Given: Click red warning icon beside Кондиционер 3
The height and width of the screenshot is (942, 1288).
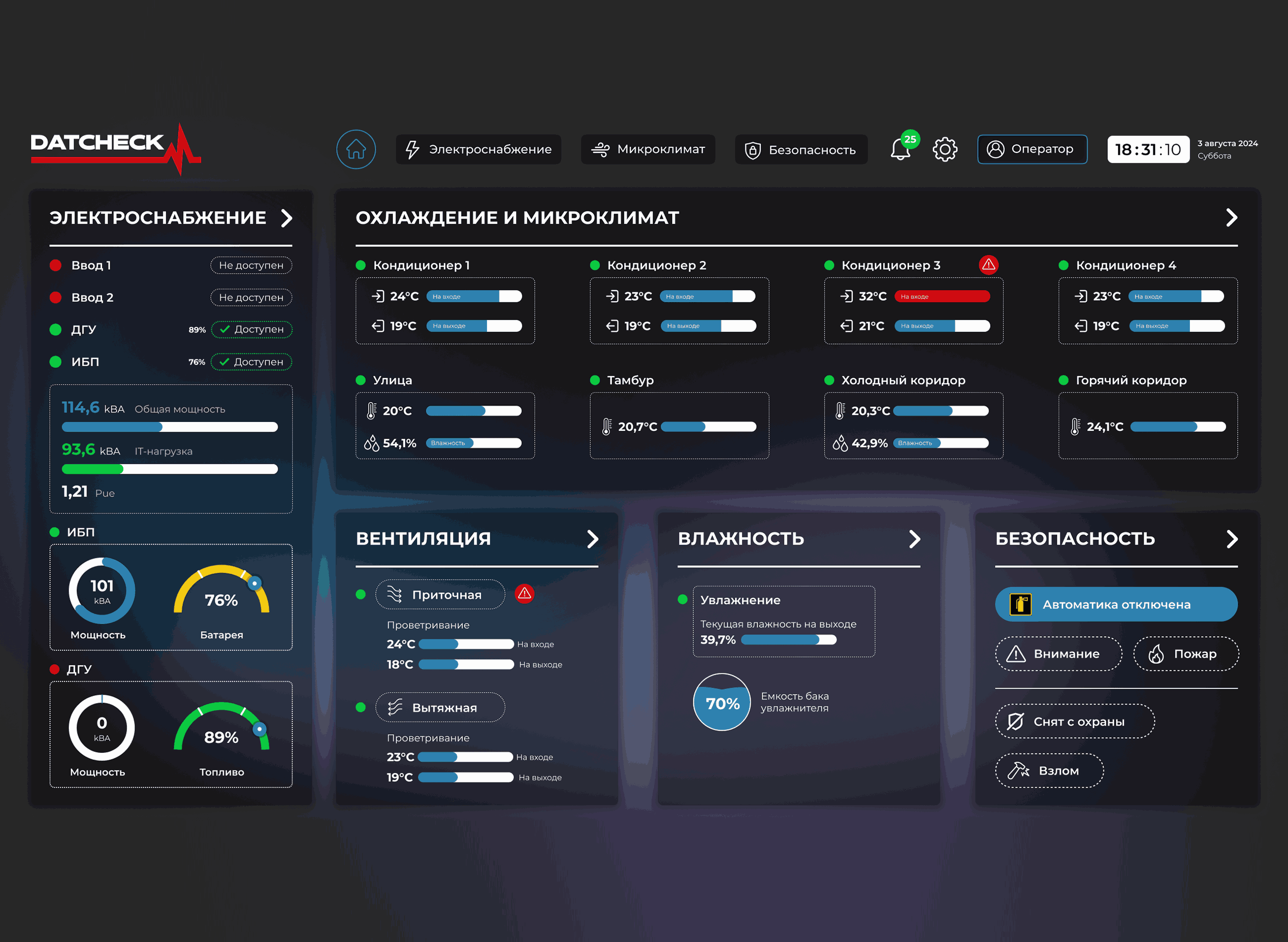Looking at the screenshot, I should (989, 265).
